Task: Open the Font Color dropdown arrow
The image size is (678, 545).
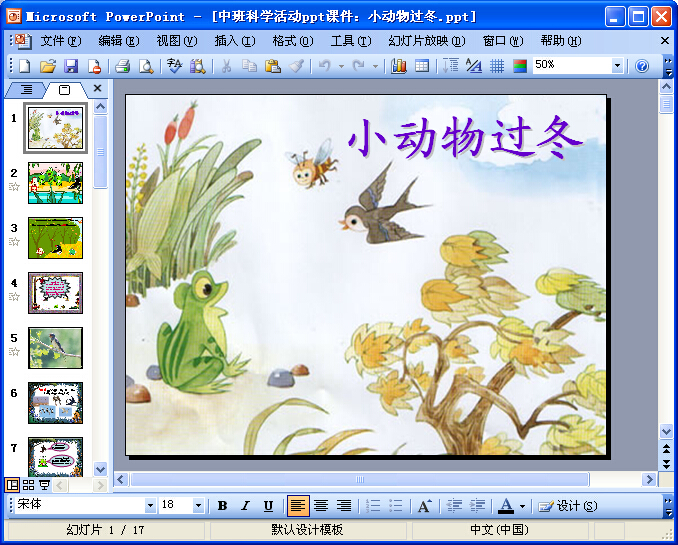Action: 522,506
